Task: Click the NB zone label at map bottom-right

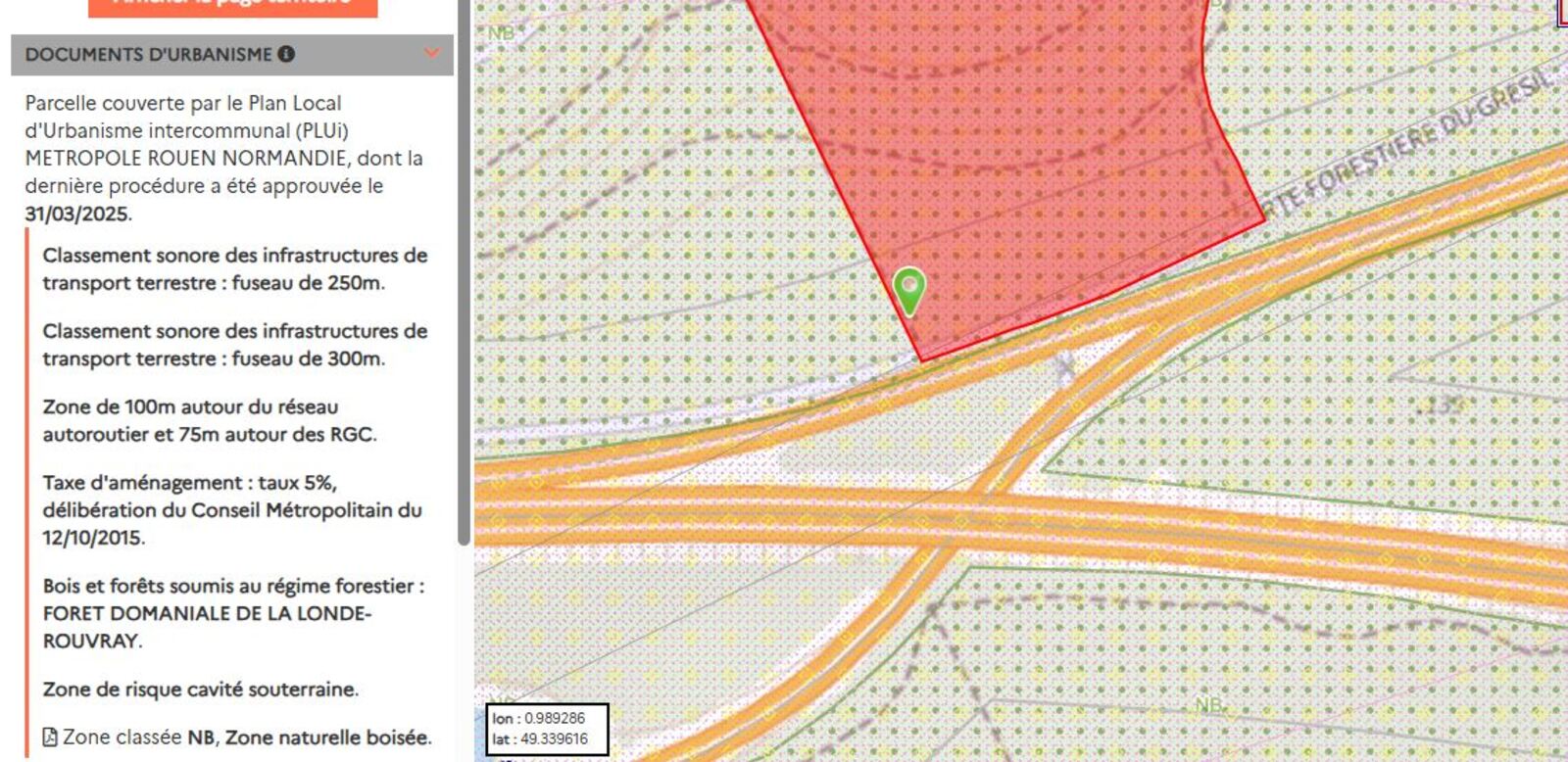Action: pos(1208,705)
